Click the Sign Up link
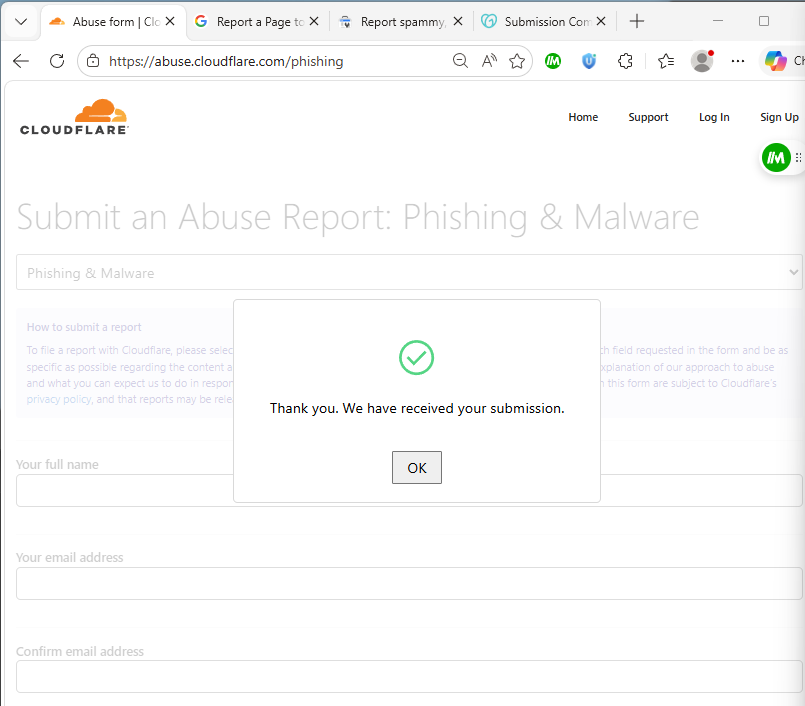Viewport: 805px width, 706px height. [779, 117]
